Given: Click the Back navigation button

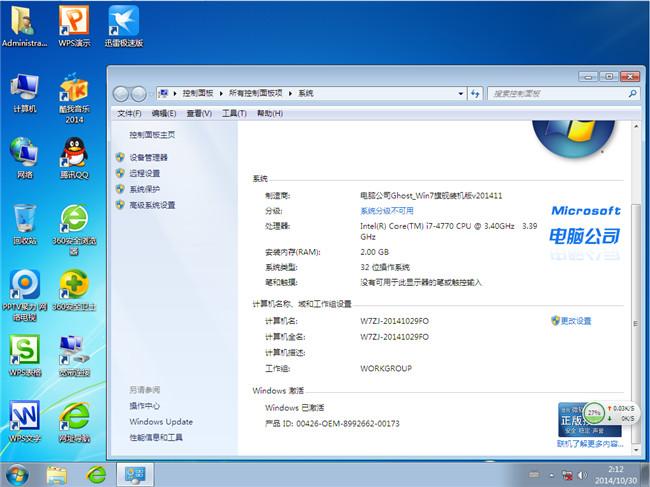Looking at the screenshot, I should point(121,94).
